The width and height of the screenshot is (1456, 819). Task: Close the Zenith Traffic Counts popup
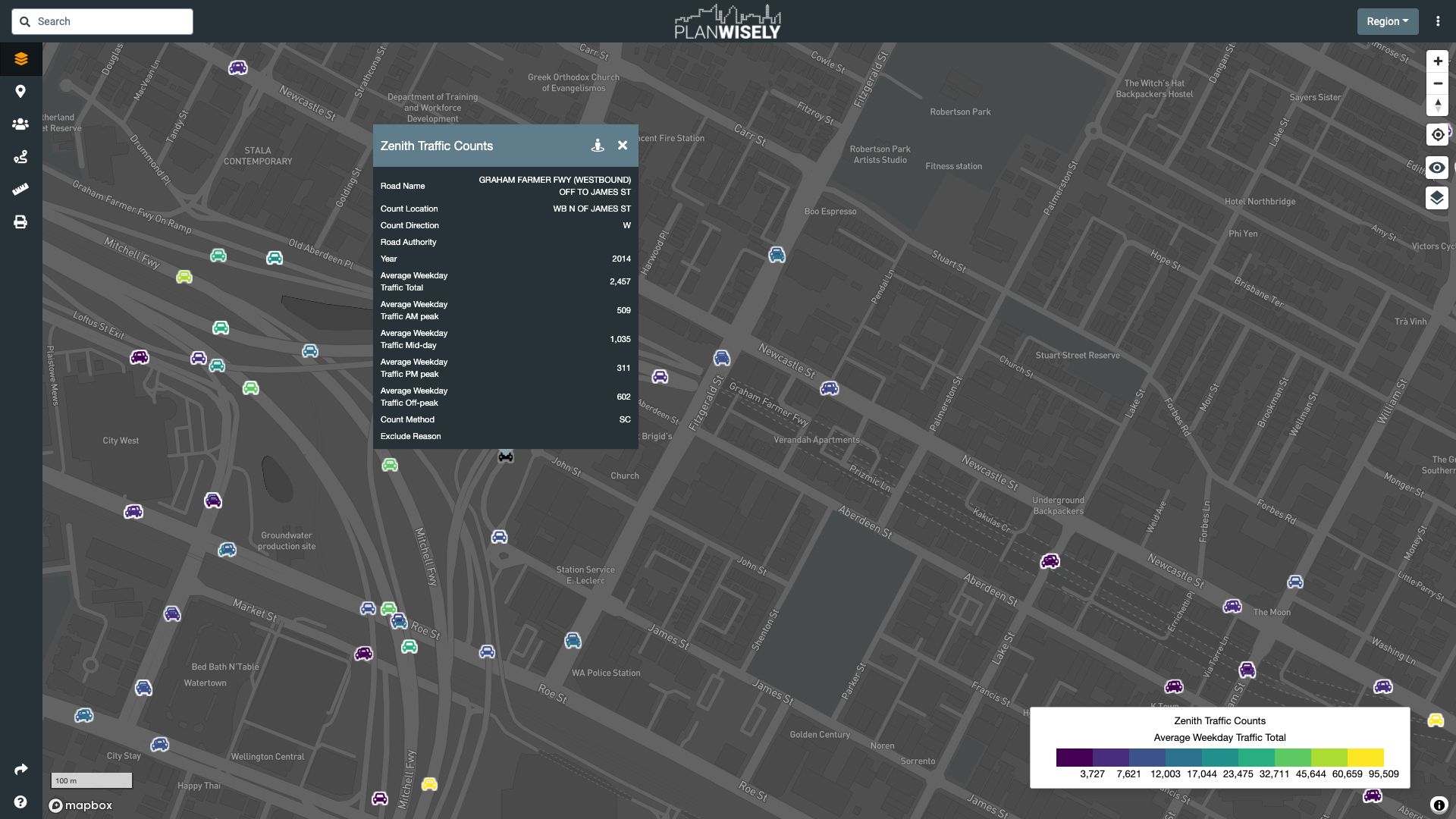(x=623, y=146)
